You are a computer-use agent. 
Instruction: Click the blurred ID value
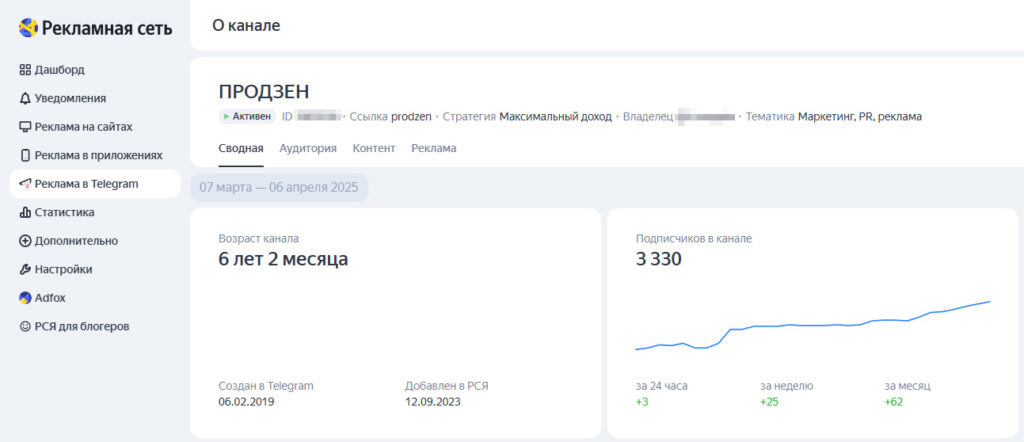[319, 117]
